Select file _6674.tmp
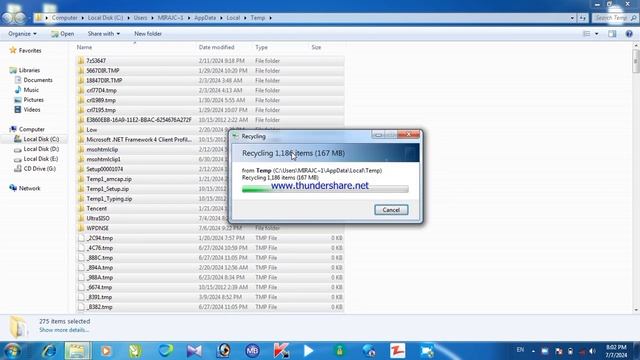This screenshot has height=360, width=640. click(x=100, y=287)
